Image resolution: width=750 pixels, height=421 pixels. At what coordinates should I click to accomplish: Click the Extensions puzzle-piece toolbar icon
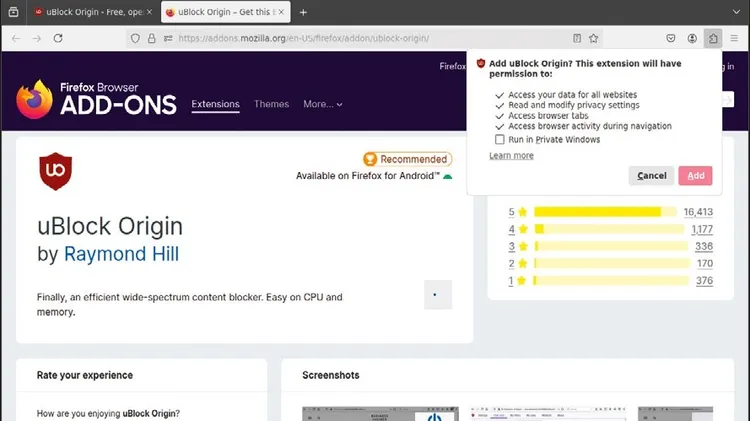[713, 38]
